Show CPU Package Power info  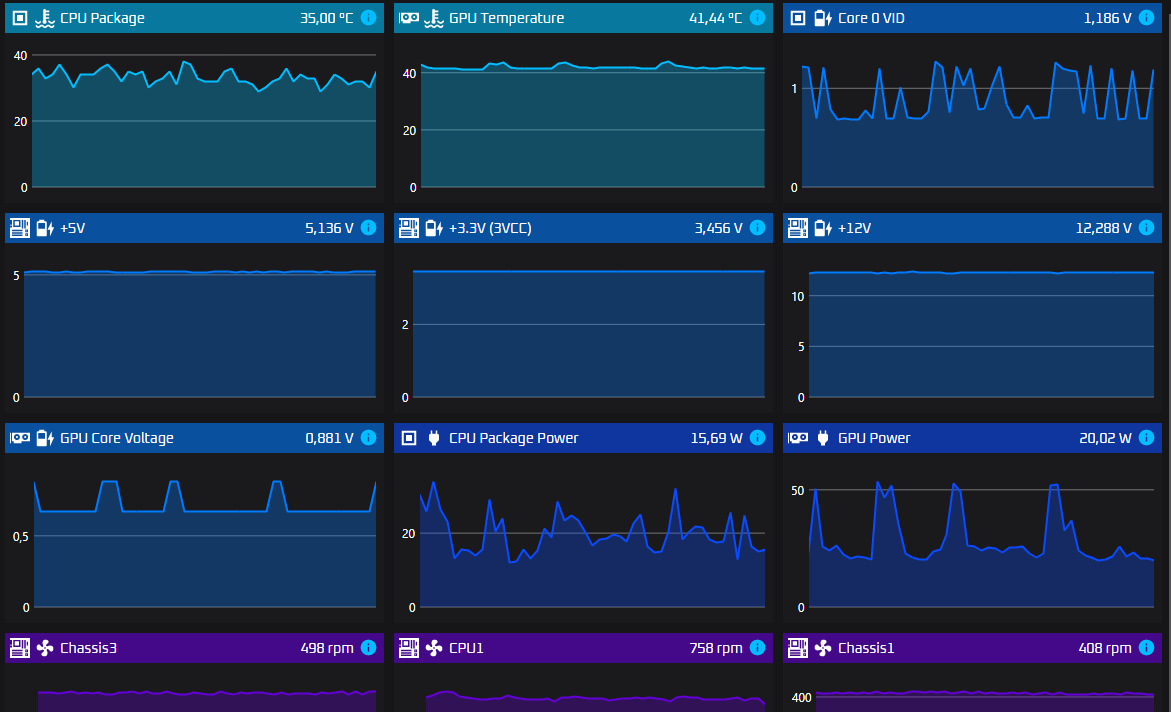757,438
